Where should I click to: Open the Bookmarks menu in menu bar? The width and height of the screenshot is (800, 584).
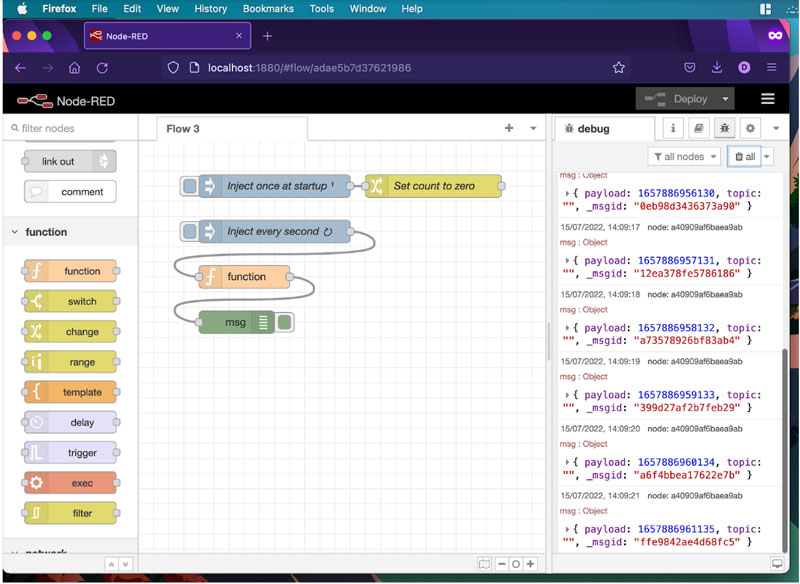(x=268, y=9)
